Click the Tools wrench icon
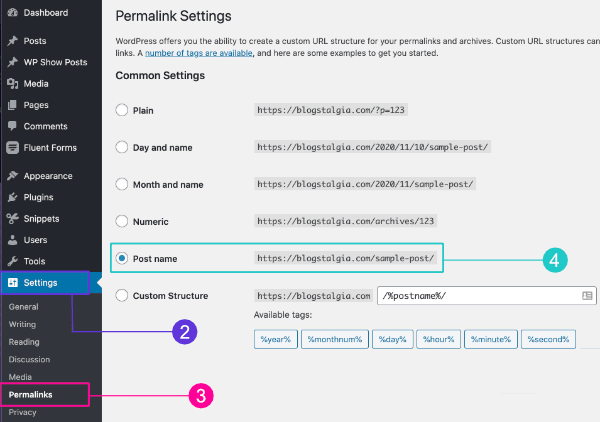Image resolution: width=600 pixels, height=422 pixels. click(x=13, y=261)
